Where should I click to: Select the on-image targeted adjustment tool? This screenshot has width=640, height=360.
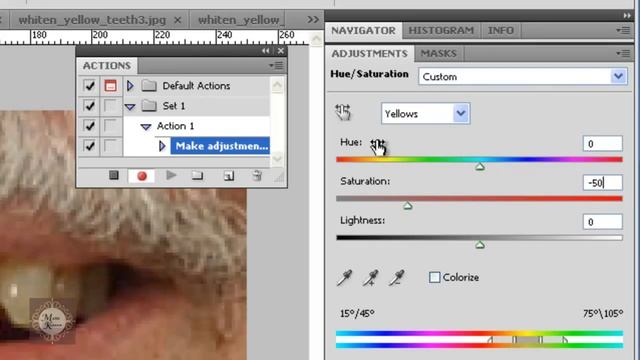[343, 113]
